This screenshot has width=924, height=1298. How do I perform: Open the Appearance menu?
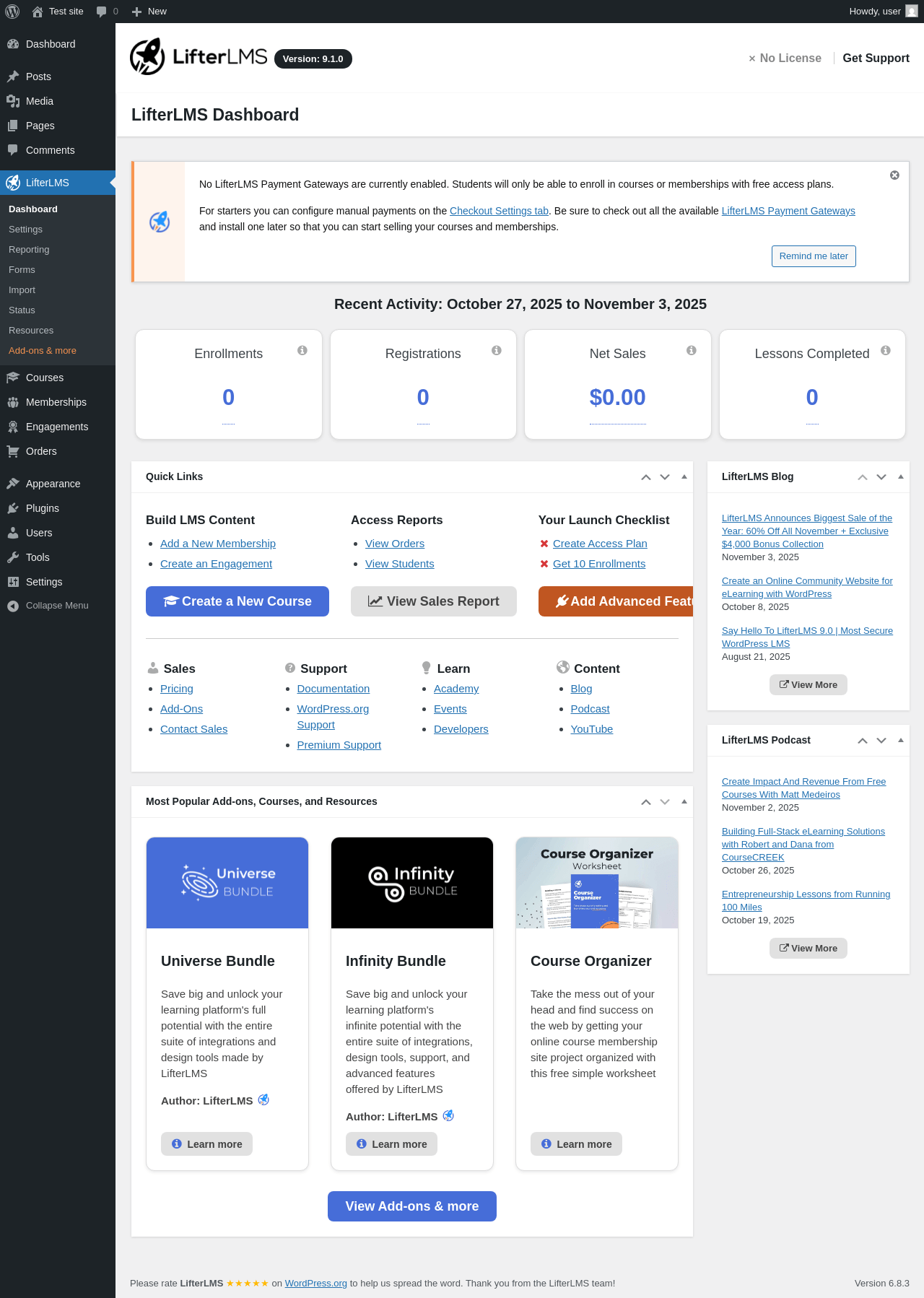[58, 484]
